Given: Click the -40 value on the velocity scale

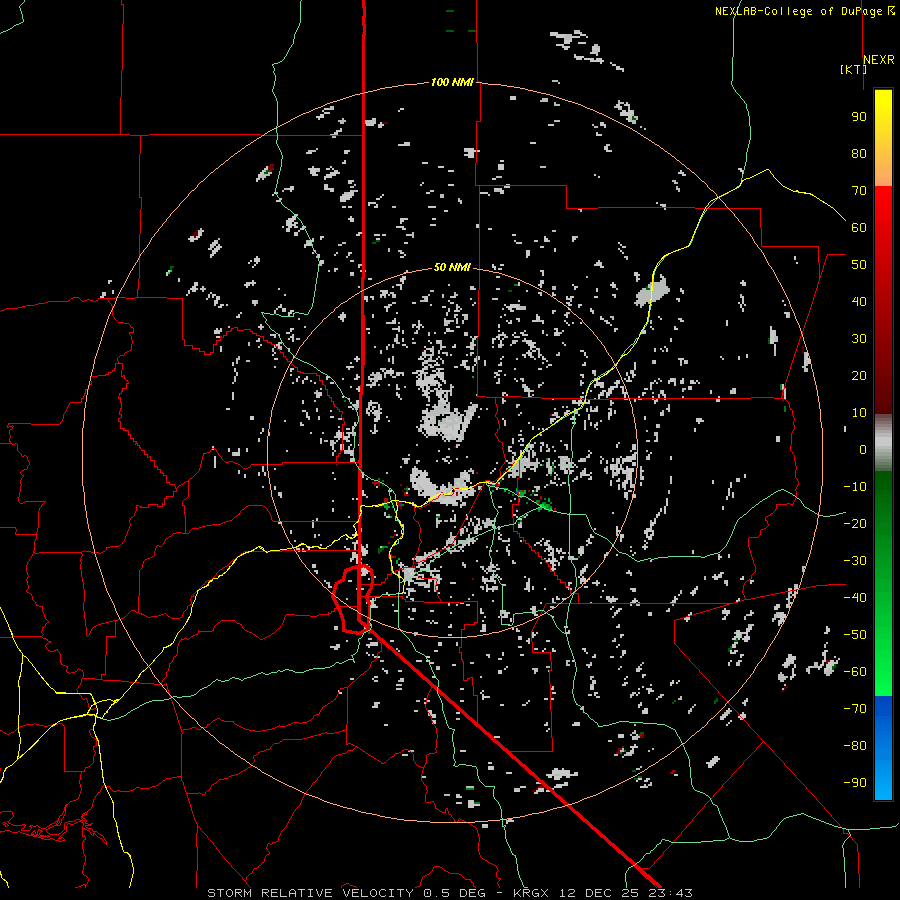Looking at the screenshot, I should (855, 598).
